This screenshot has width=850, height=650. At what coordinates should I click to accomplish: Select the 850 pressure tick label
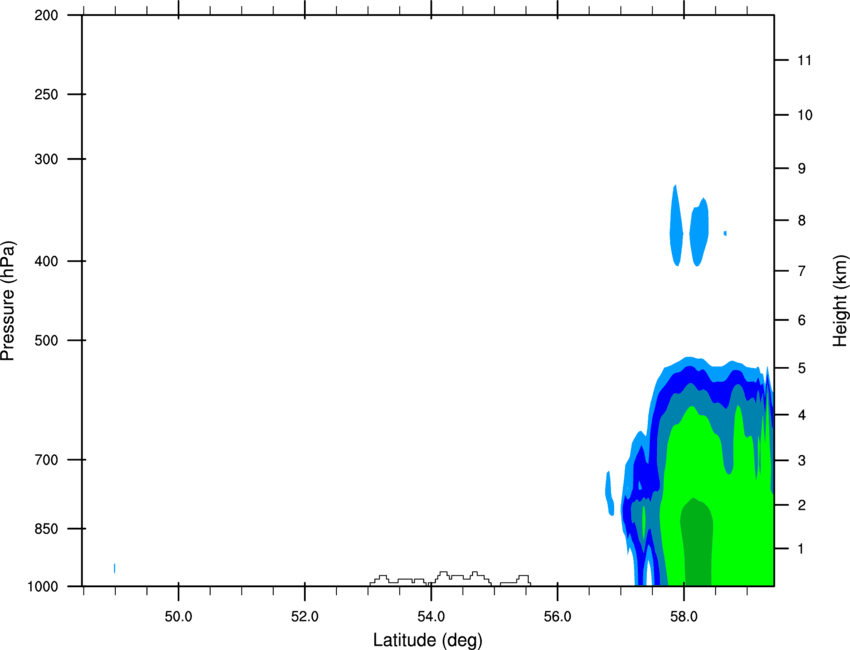(46, 528)
